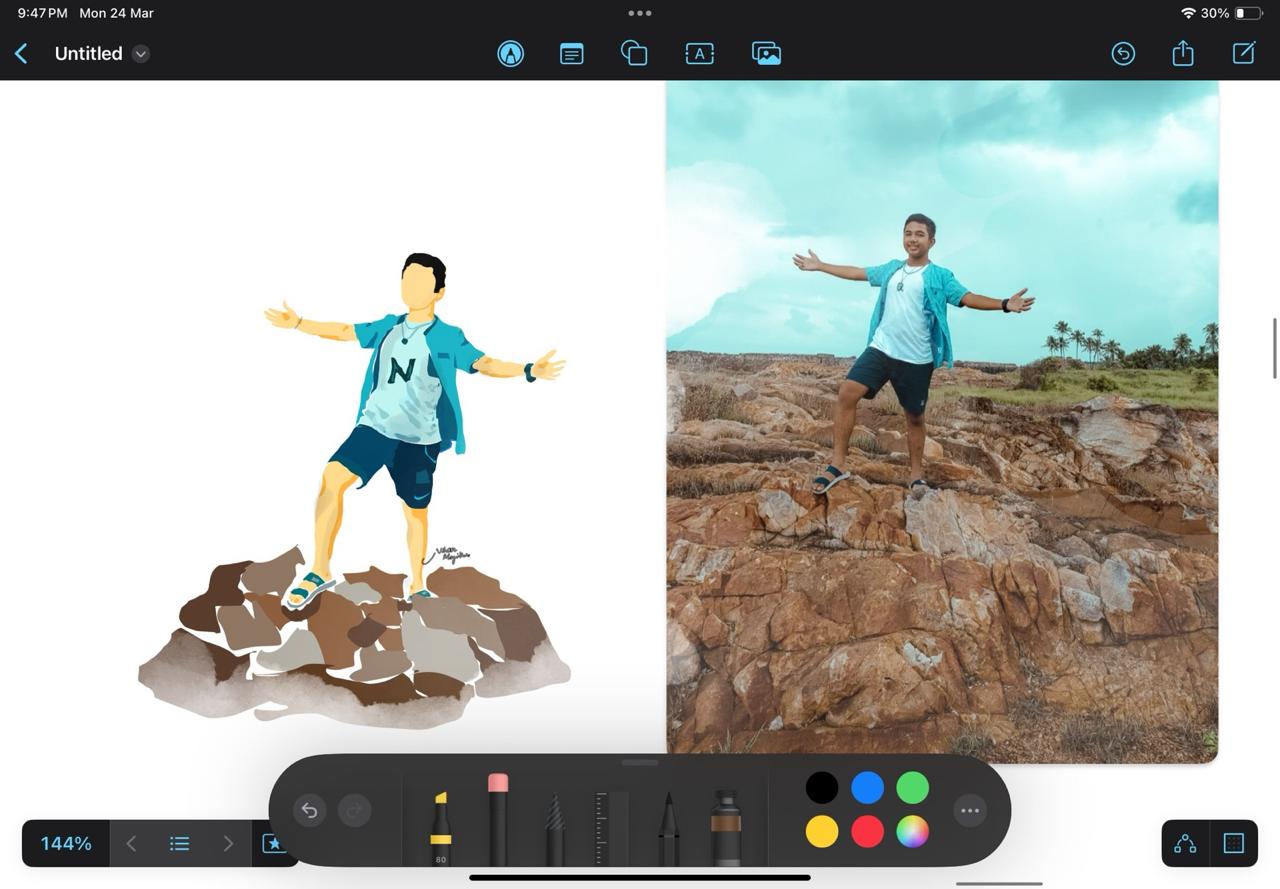Choose the green color swatch
The height and width of the screenshot is (889, 1280).
pos(913,788)
